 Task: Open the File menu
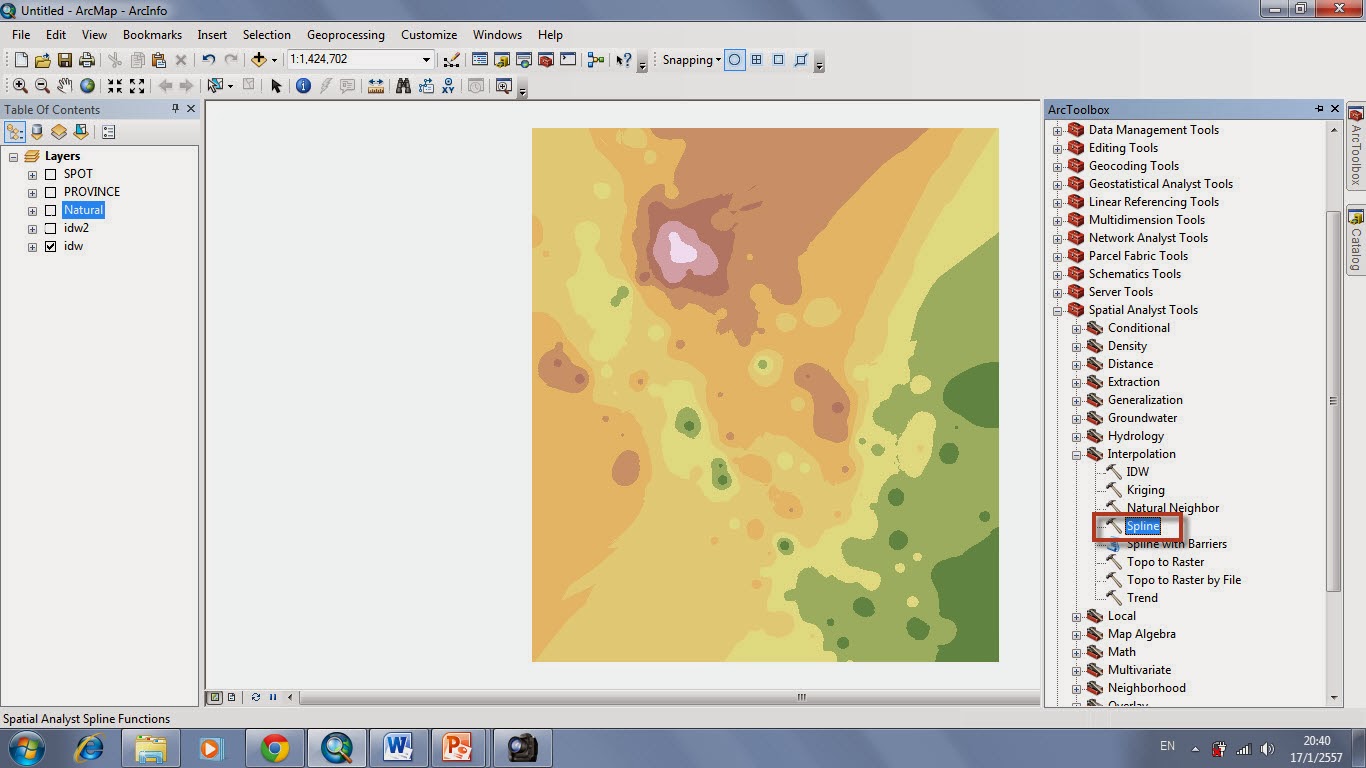click(21, 35)
